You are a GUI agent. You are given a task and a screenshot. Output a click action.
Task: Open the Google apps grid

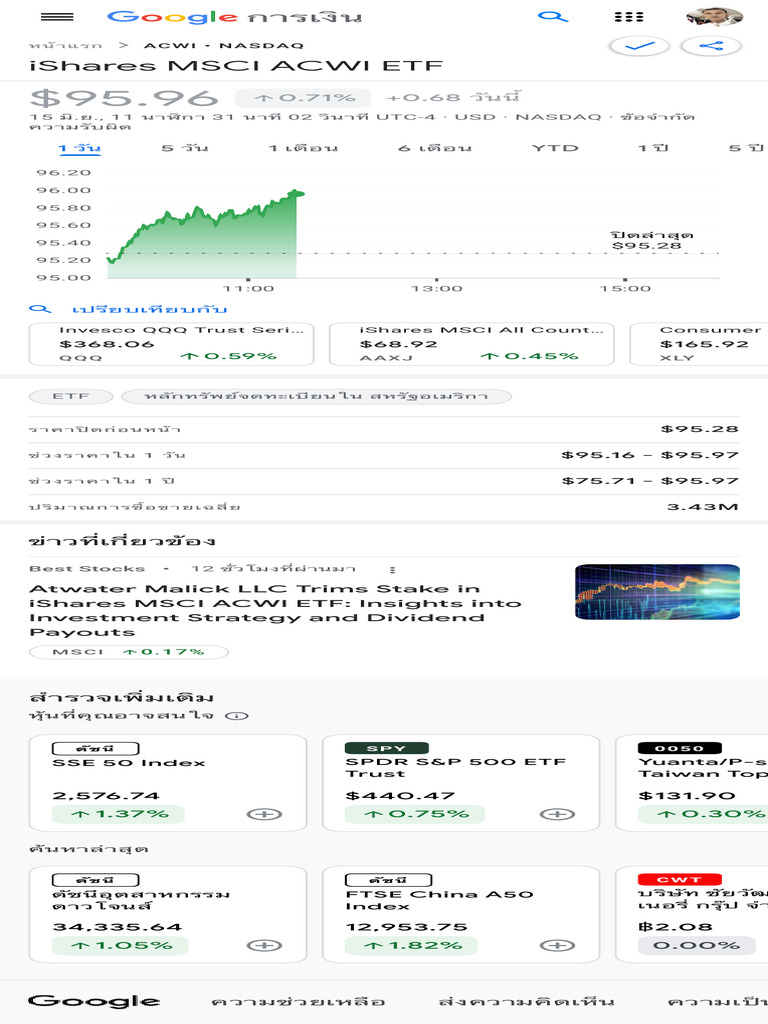[x=629, y=16]
